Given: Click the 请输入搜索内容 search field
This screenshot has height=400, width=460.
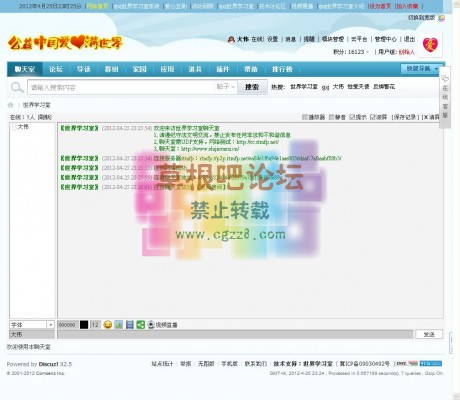Looking at the screenshot, I should tap(121, 87).
